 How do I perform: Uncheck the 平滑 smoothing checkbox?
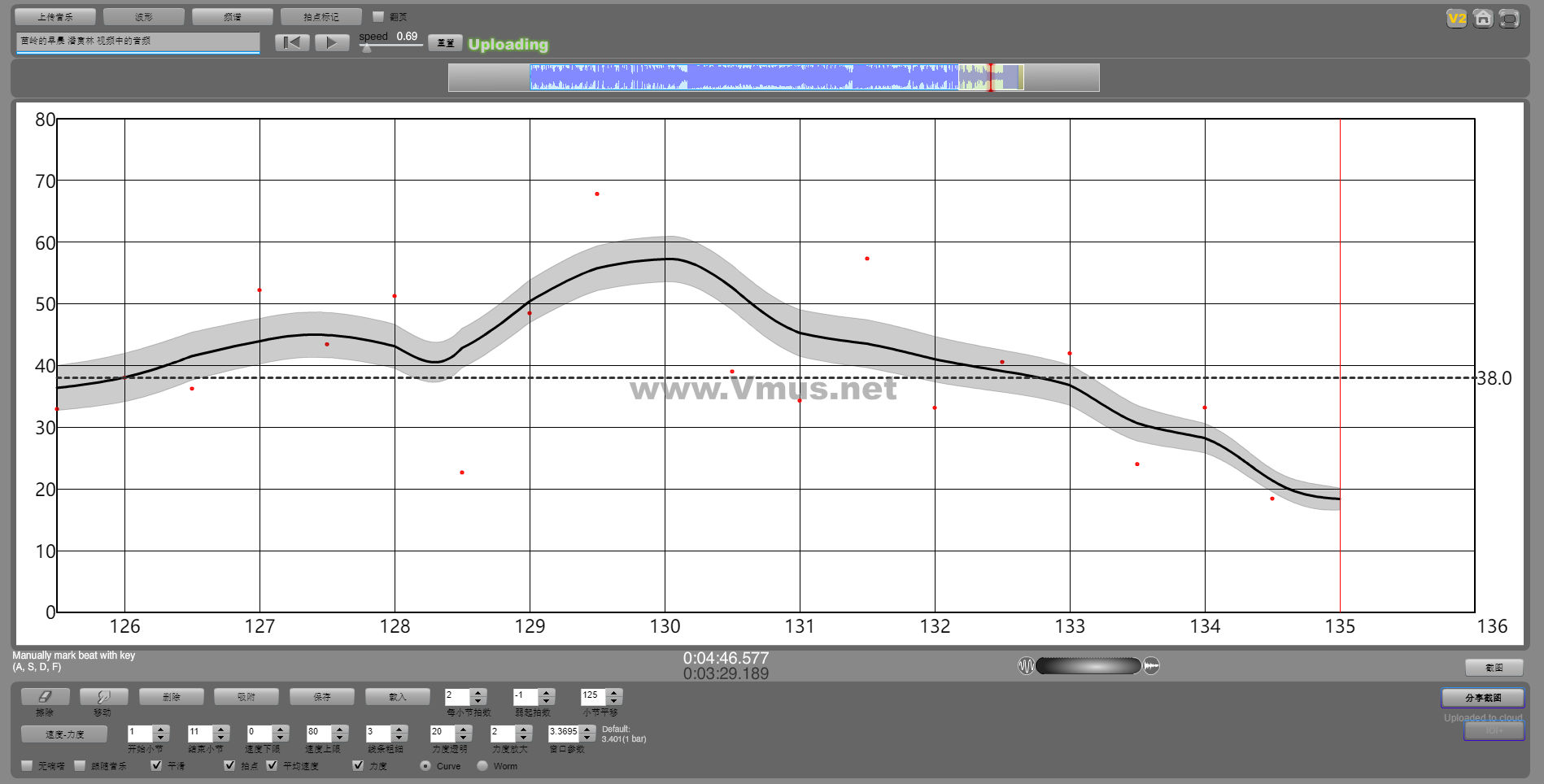(x=156, y=765)
